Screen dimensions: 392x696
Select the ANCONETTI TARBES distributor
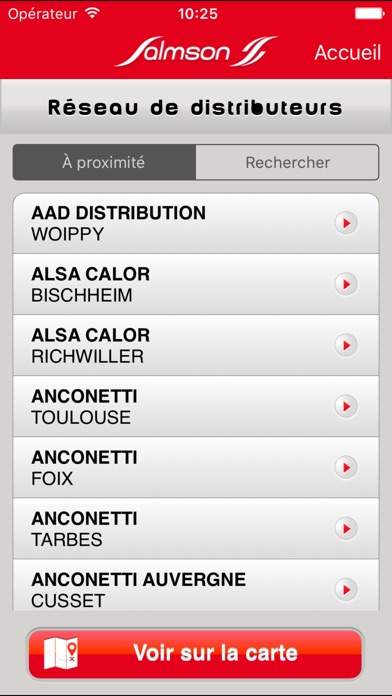[x=196, y=529]
